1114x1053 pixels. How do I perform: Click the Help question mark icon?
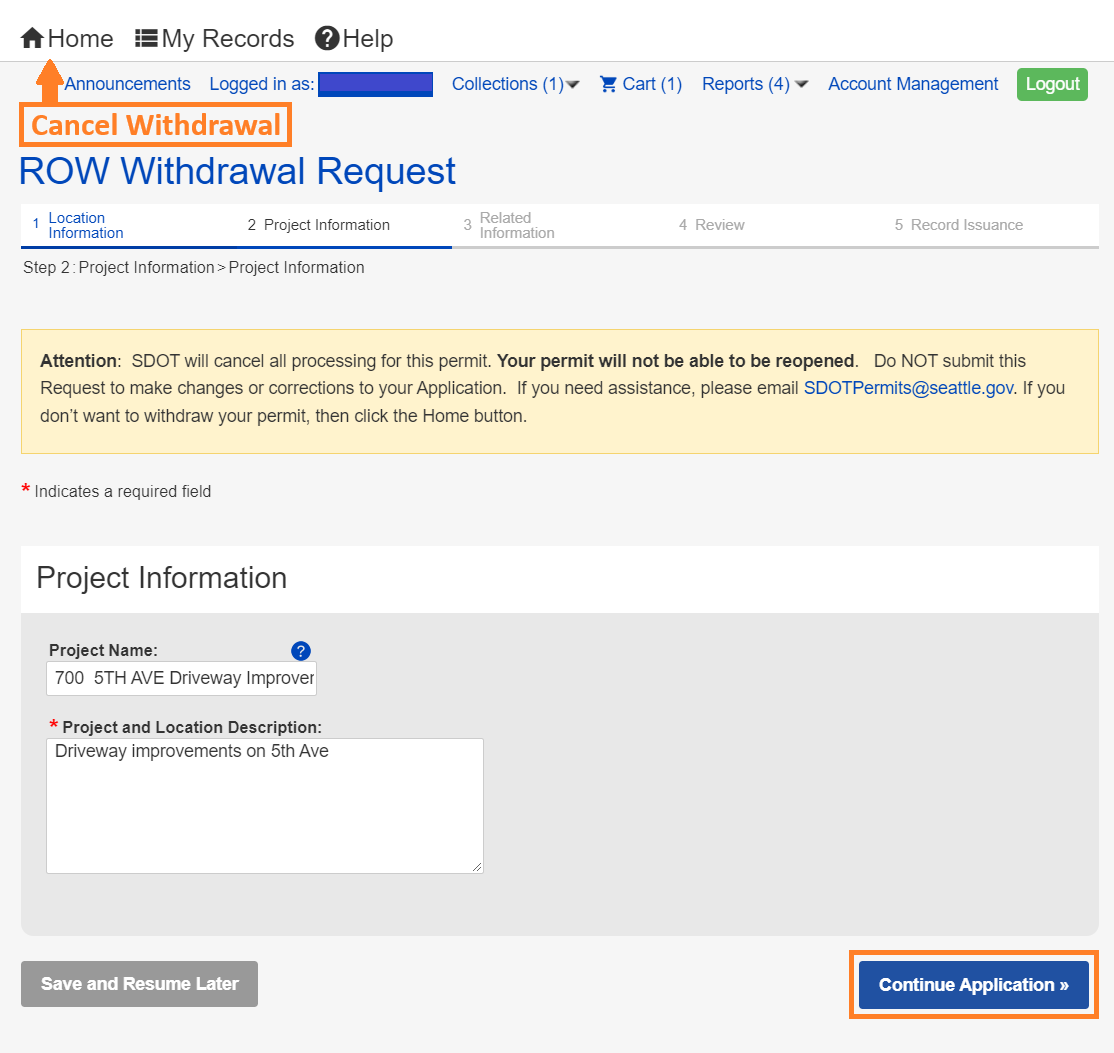tap(327, 39)
